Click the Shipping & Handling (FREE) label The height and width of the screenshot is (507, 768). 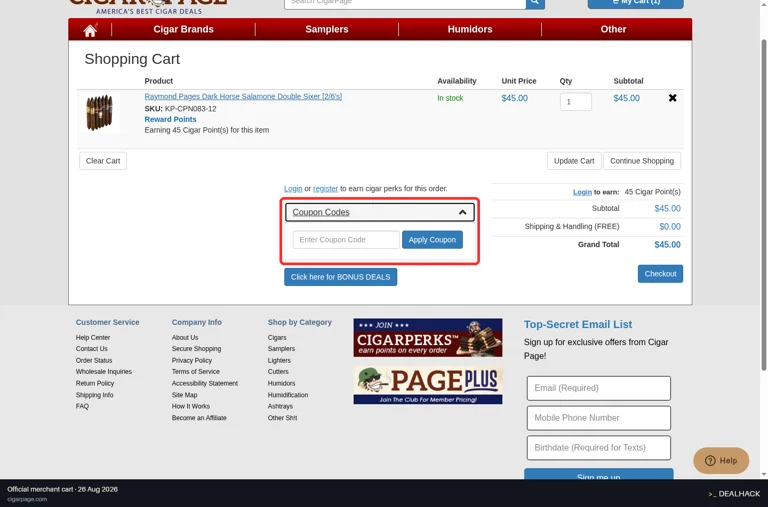[x=572, y=226]
